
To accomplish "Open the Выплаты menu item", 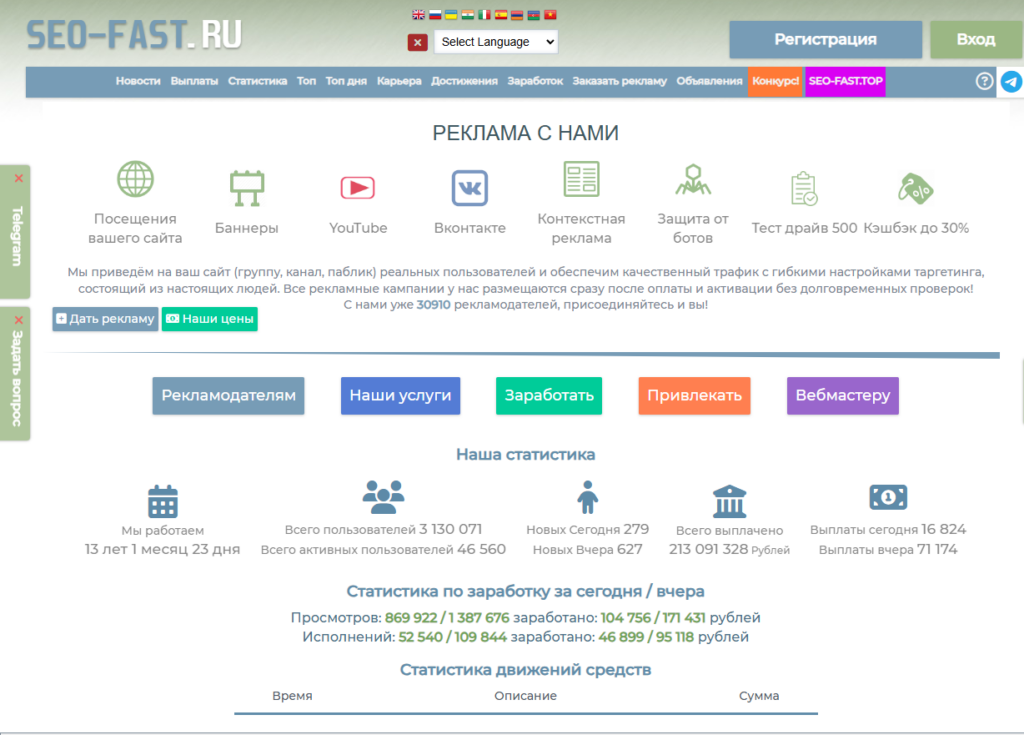I will click(x=194, y=81).
